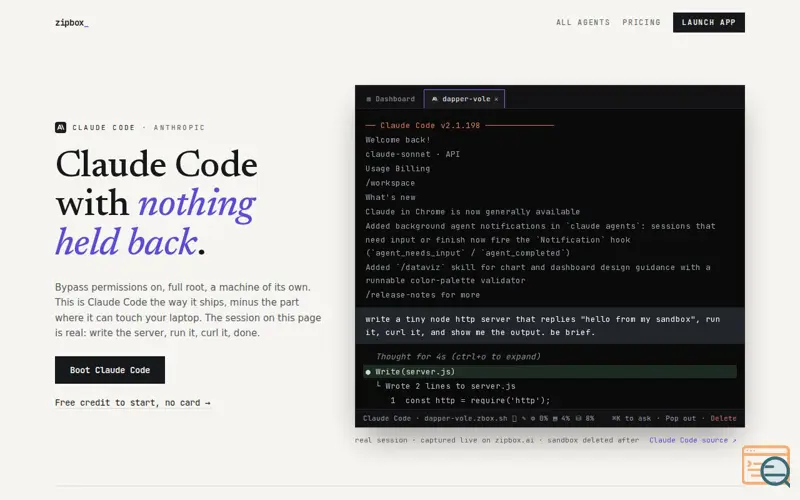Viewport: 800px width, 500px height.
Task: Click the Anthropic logo icon beside CLAUDE CODE
Action: [61, 128]
